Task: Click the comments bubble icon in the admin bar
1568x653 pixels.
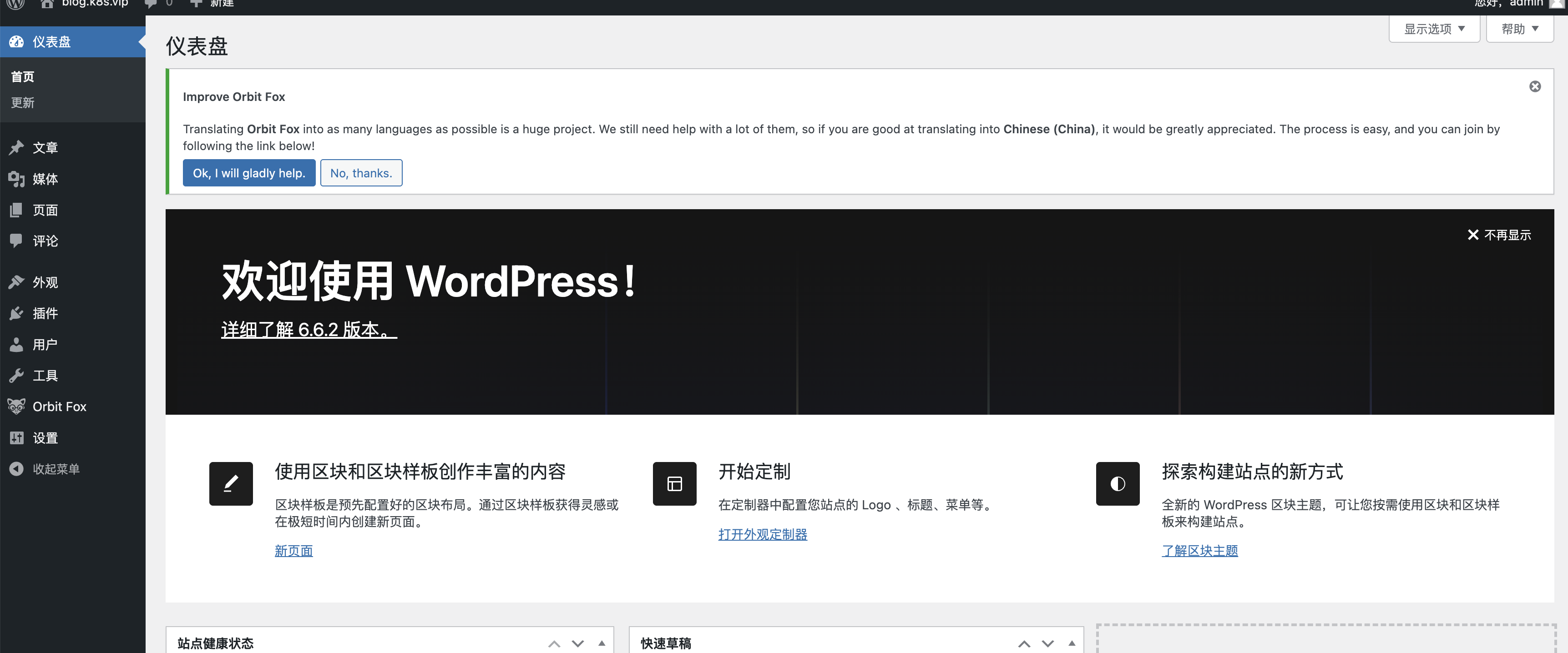Action: click(150, 4)
